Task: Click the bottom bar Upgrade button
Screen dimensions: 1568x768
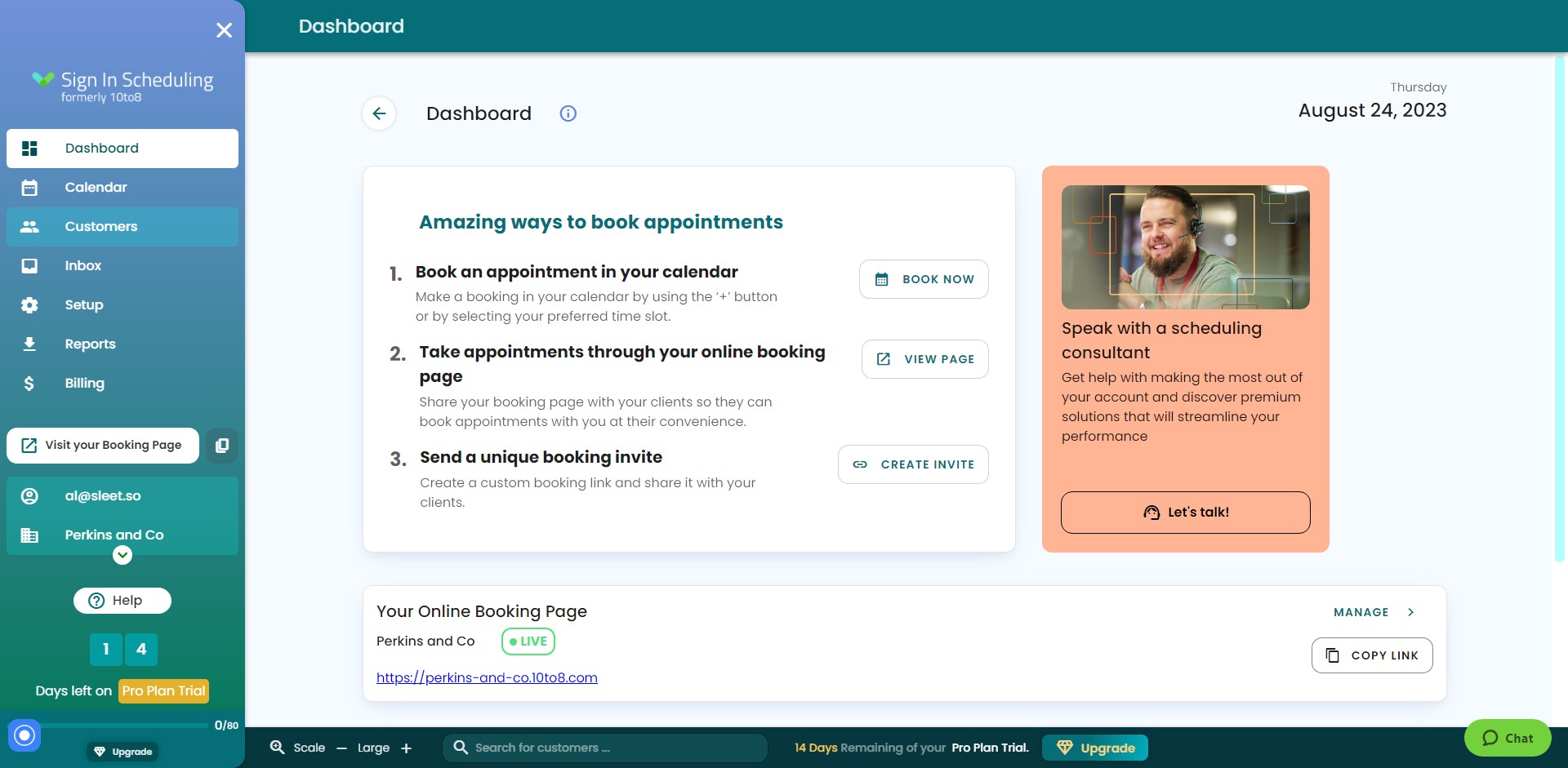Action: coord(1095,748)
